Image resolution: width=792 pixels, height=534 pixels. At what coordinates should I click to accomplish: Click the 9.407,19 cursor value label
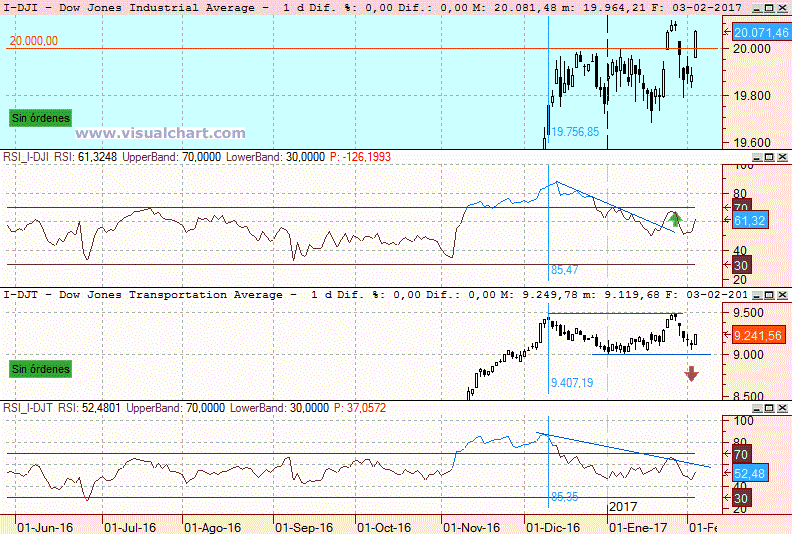(572, 383)
